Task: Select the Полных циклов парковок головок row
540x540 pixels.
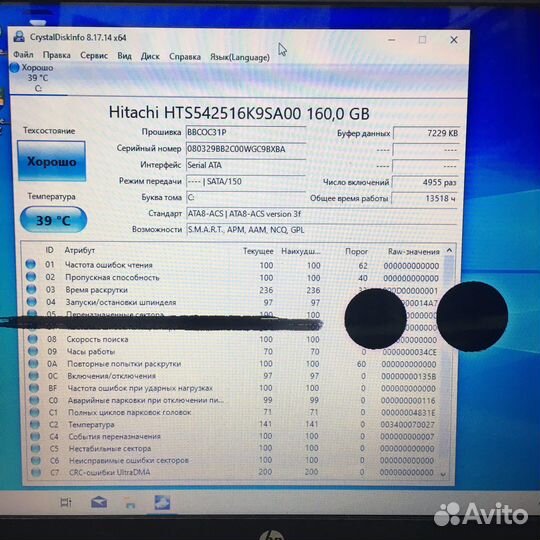Action: click(234, 412)
